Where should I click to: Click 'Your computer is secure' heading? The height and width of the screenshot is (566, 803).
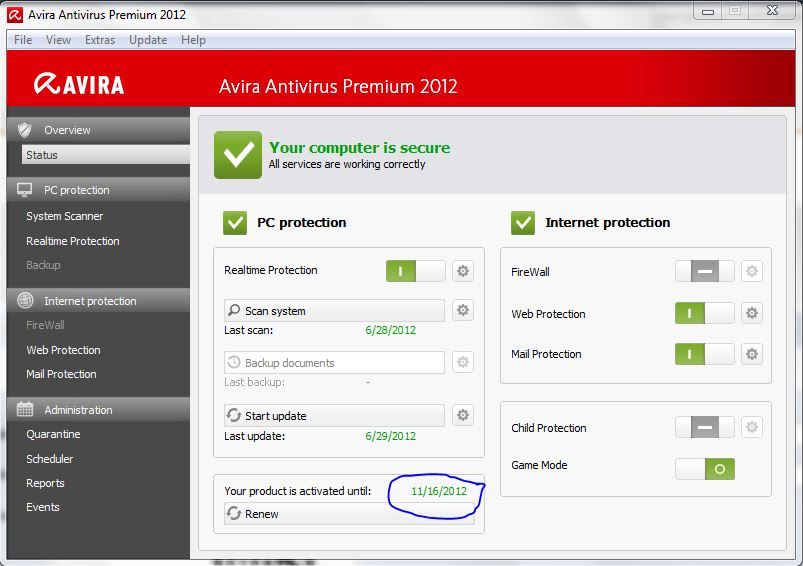pyautogui.click(x=360, y=148)
